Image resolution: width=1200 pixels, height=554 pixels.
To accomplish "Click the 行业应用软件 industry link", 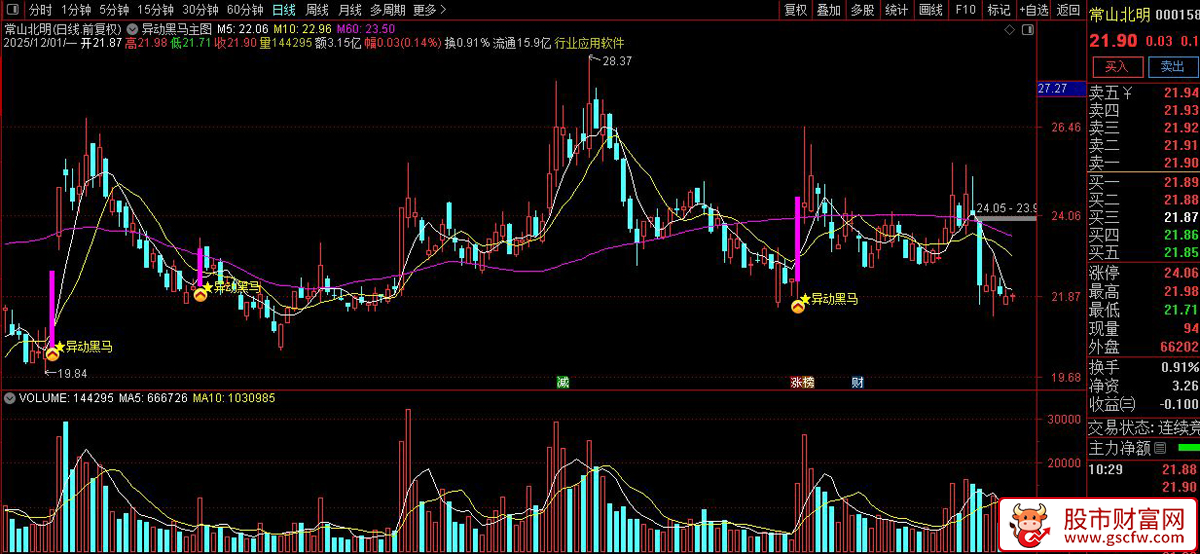I will [x=589, y=44].
